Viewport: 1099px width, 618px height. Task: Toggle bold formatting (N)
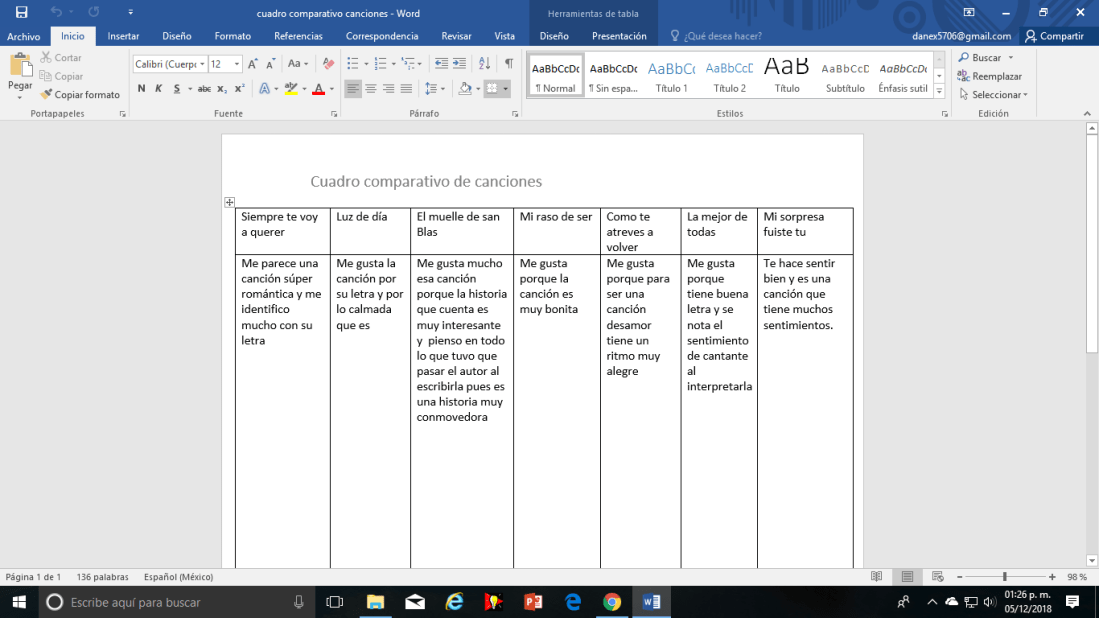(x=141, y=89)
